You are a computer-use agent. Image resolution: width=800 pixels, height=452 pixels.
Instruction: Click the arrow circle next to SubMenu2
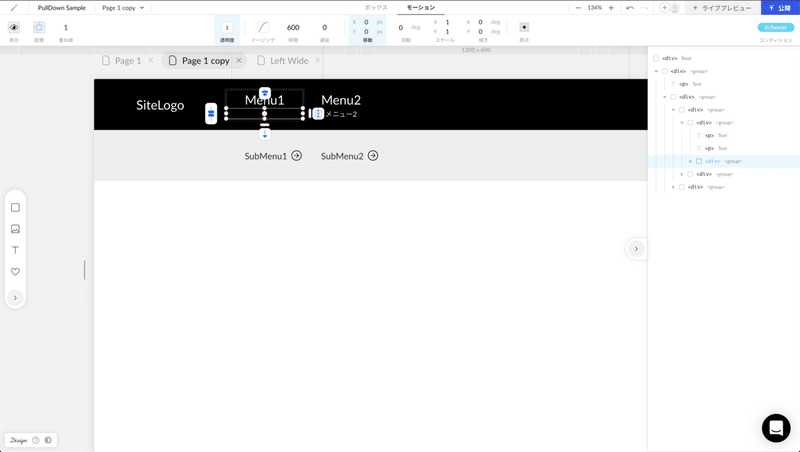(x=373, y=156)
